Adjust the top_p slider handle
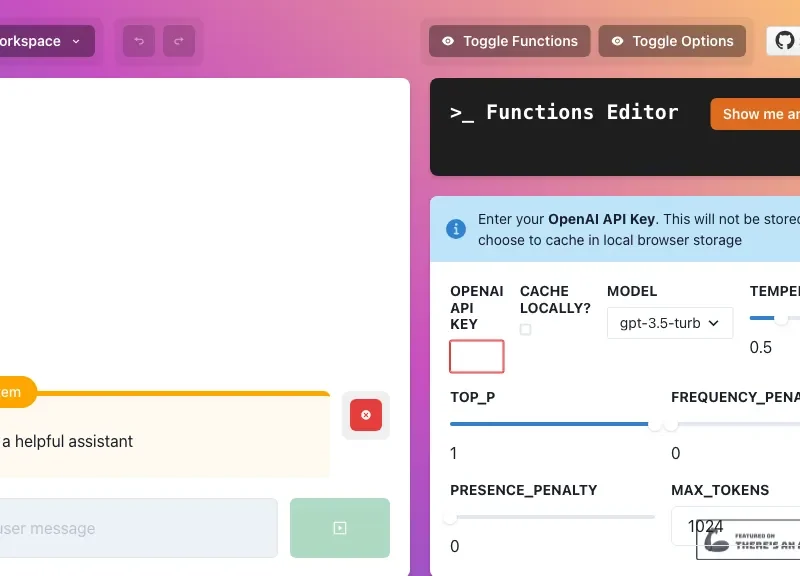The height and width of the screenshot is (576, 800). pos(655,424)
